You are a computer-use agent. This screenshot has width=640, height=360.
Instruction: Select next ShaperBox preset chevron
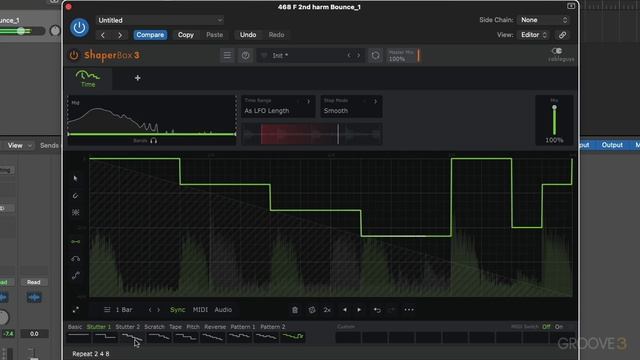pos(358,55)
